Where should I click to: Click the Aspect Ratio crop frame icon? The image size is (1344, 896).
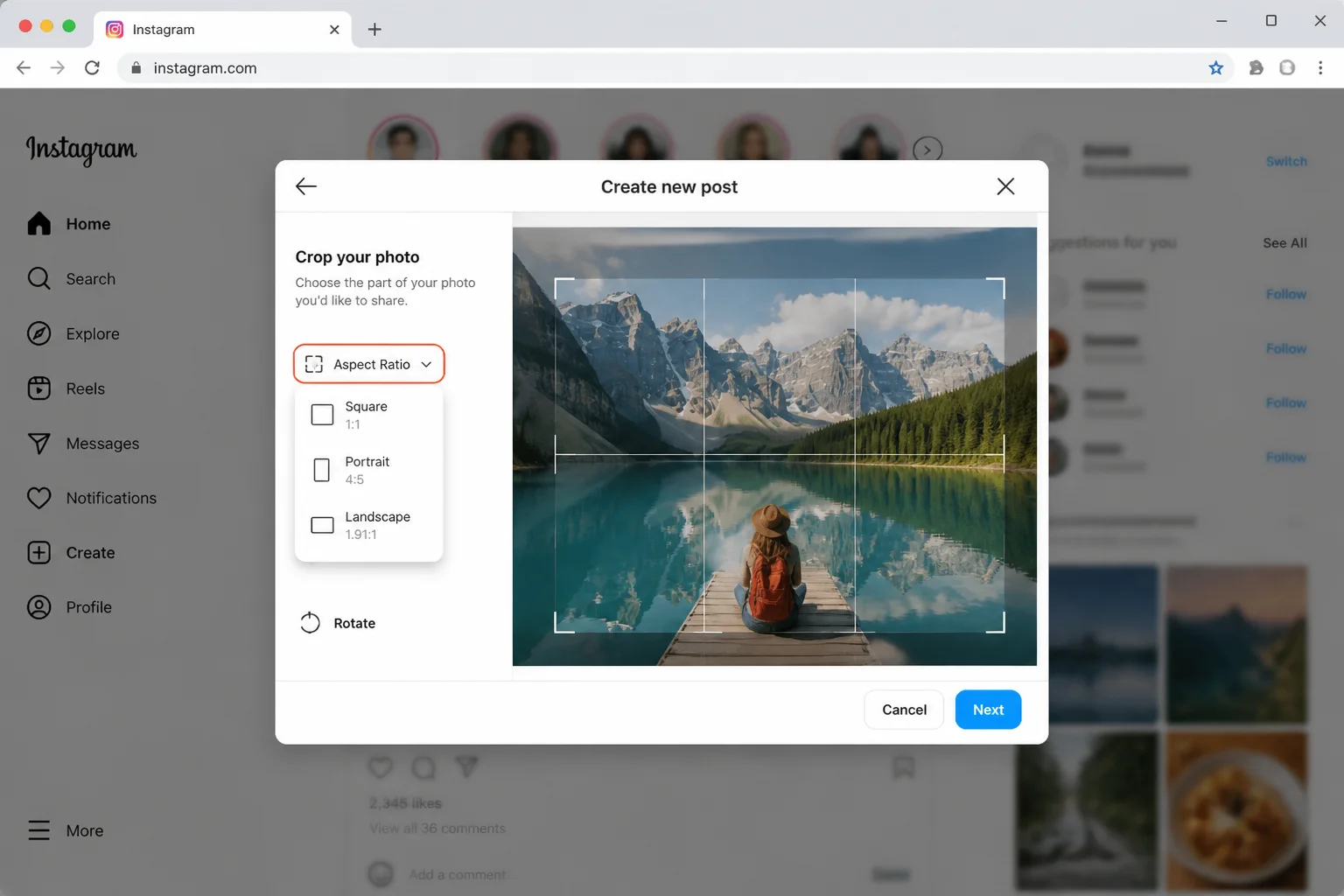click(314, 364)
